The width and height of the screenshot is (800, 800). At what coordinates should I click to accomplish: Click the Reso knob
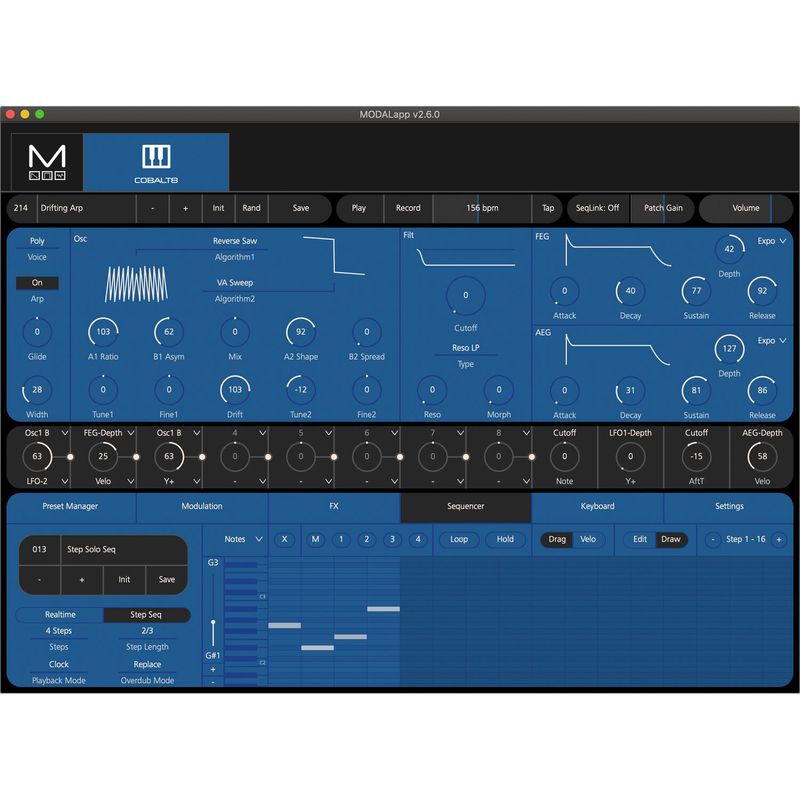[432, 390]
